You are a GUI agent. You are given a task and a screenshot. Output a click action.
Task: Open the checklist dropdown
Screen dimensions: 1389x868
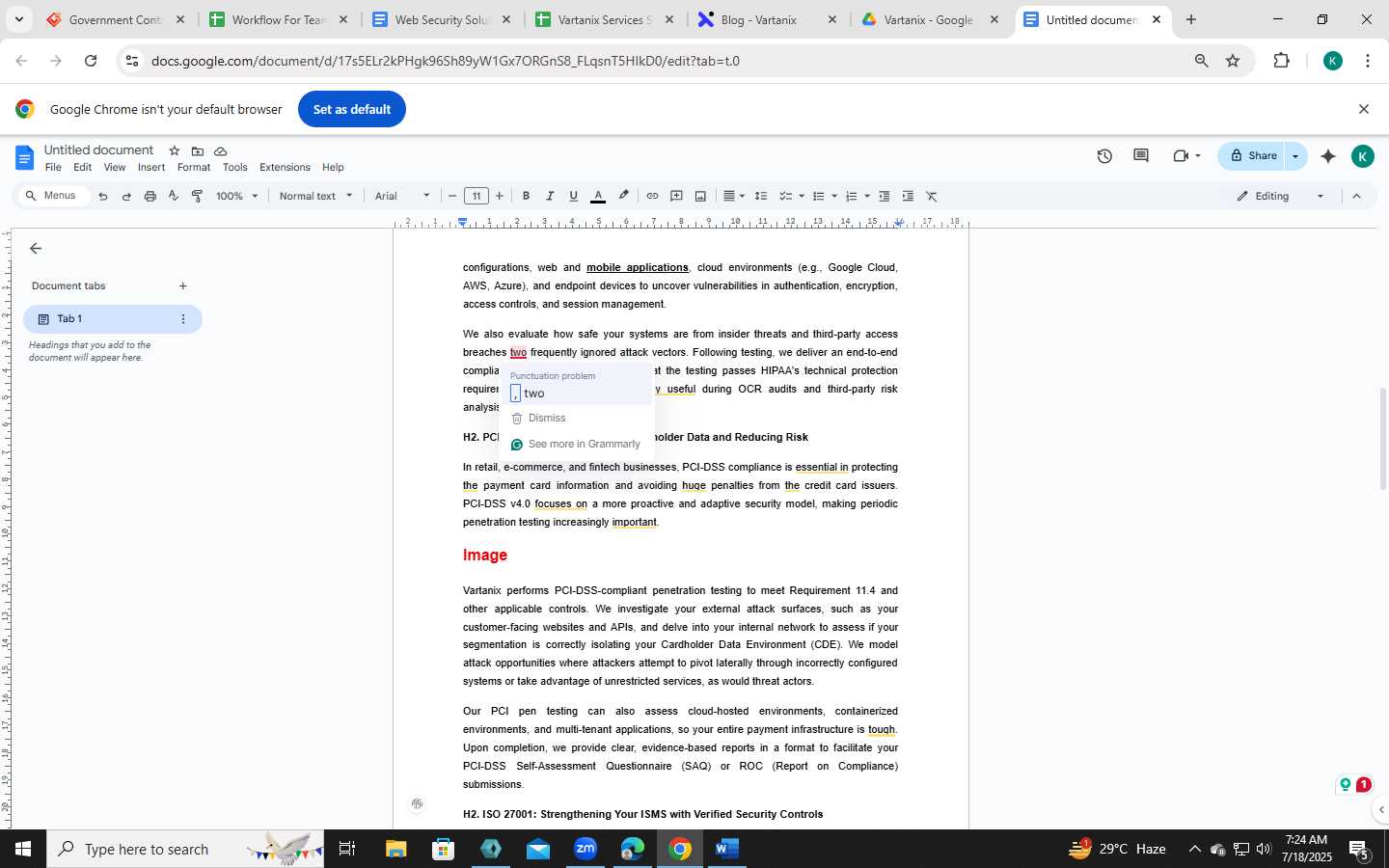point(792,196)
